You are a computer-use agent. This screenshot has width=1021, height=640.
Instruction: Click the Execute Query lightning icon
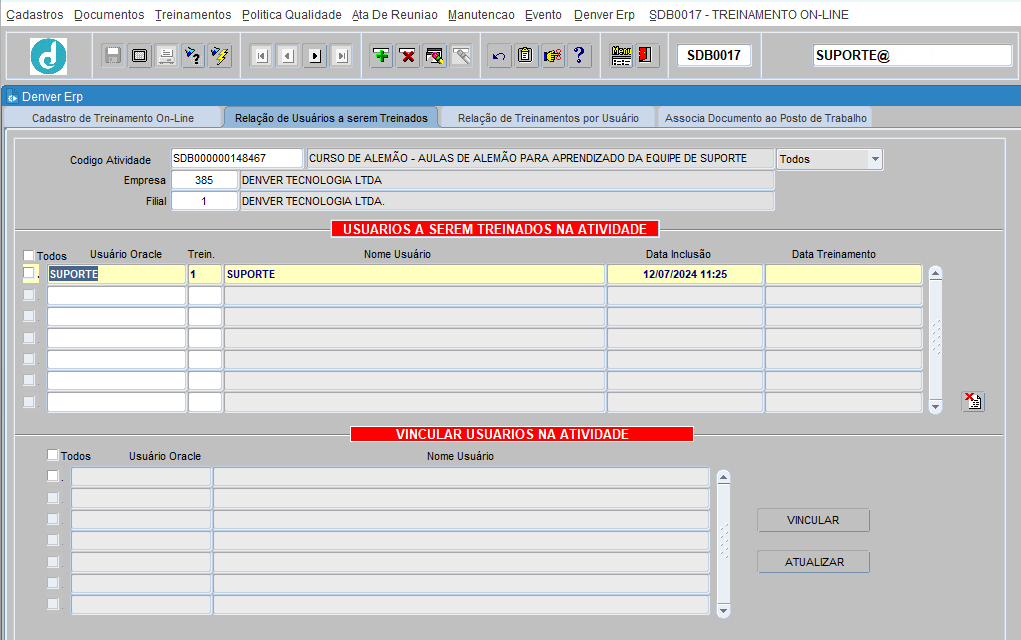220,56
